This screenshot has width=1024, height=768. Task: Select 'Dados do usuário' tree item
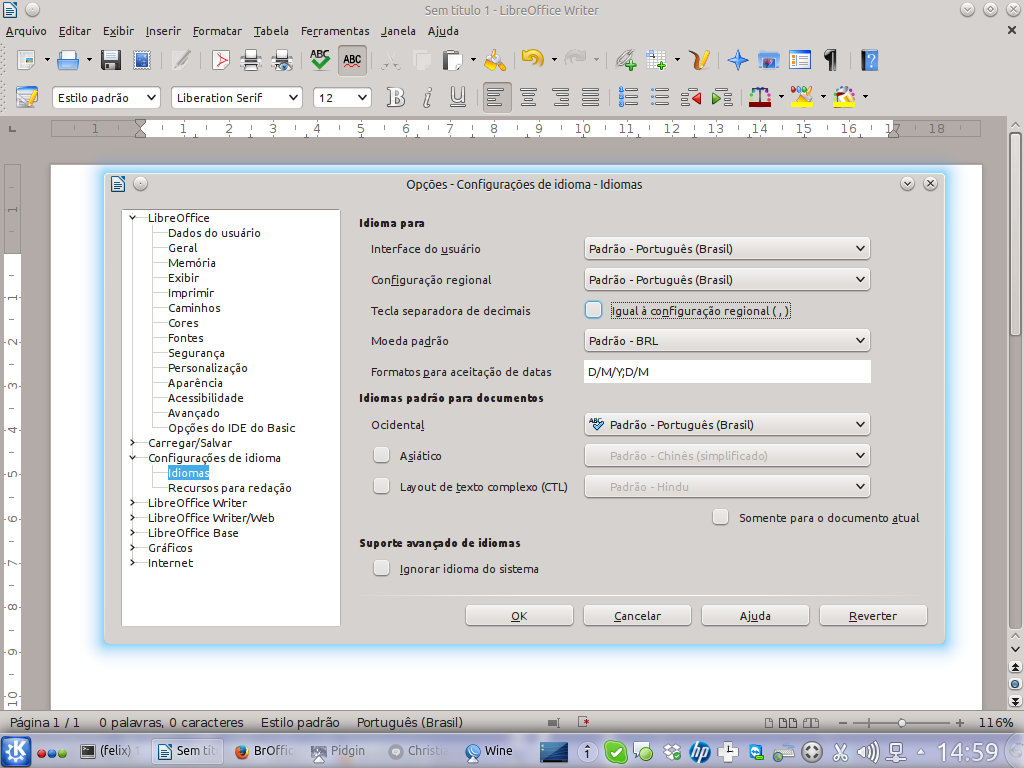point(214,232)
